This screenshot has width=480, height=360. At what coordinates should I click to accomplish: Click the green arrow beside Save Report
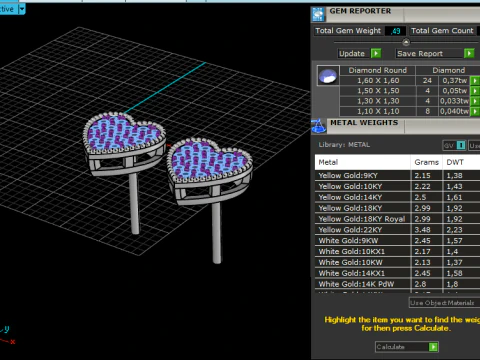(x=469, y=53)
